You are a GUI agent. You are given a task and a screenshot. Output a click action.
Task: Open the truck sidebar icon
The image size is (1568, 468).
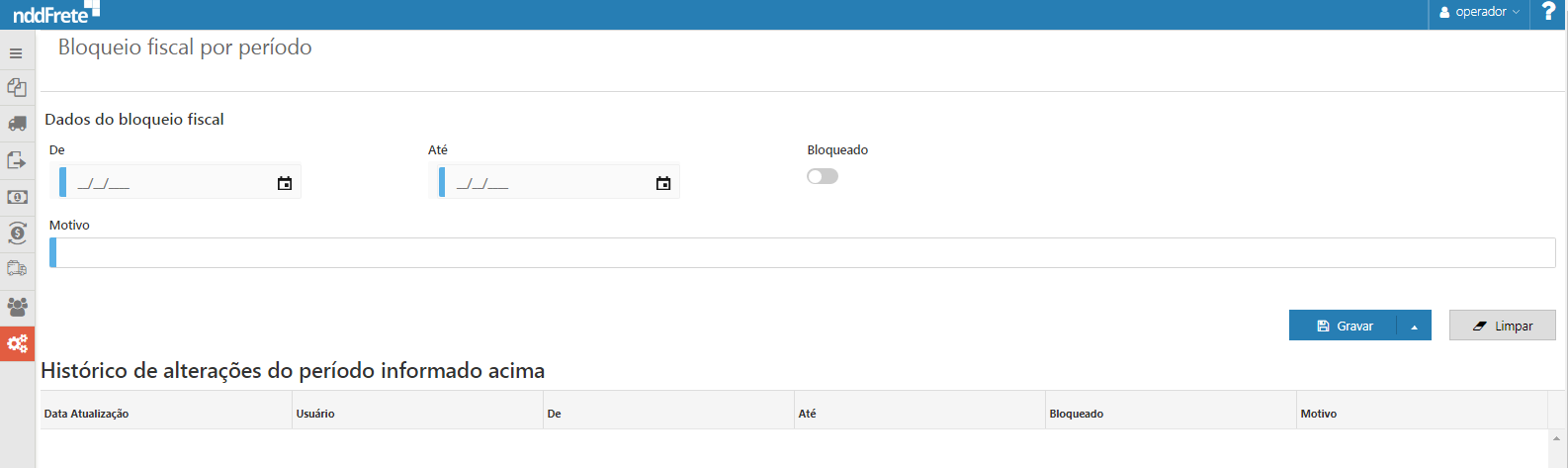point(17,124)
